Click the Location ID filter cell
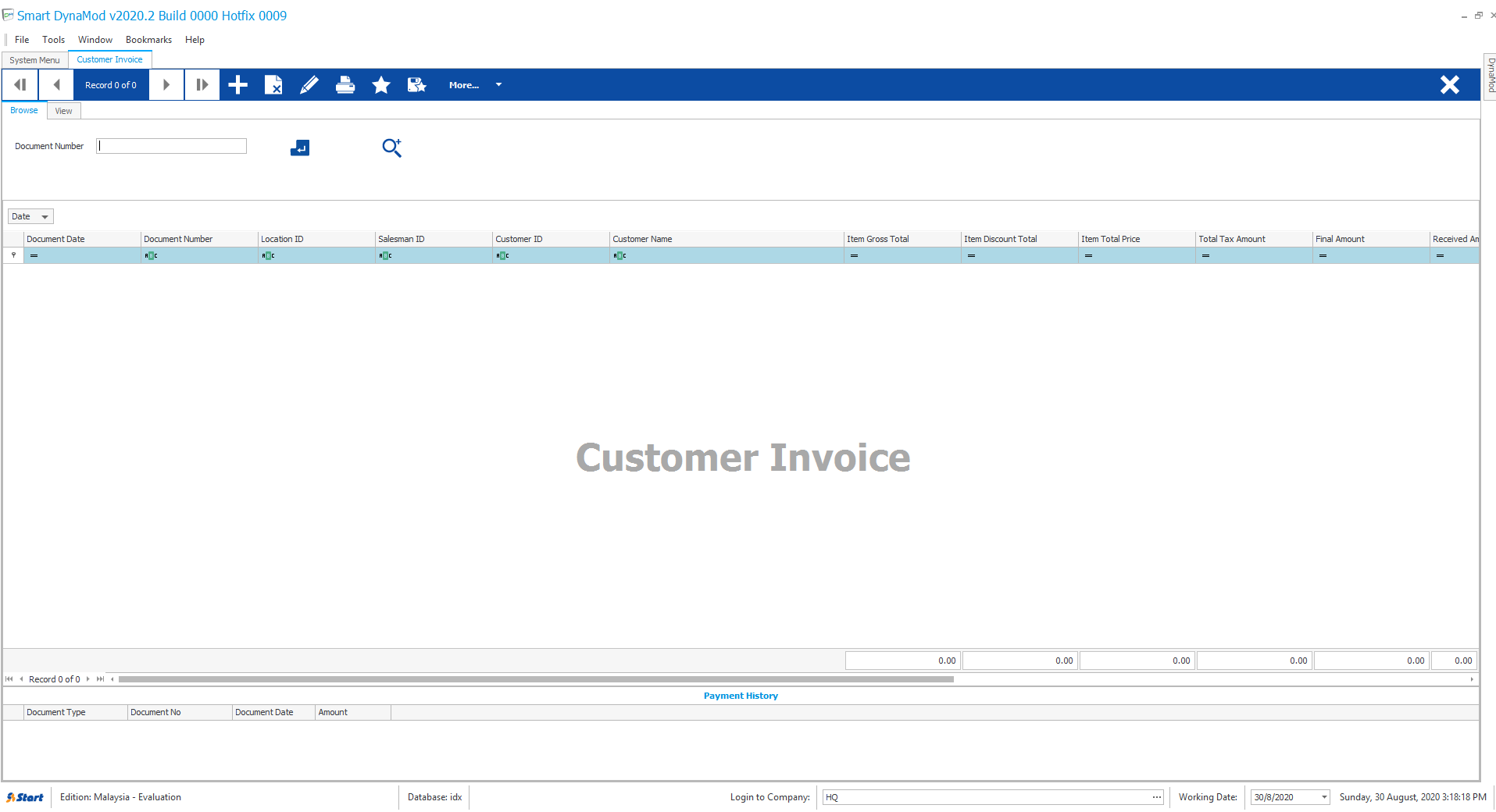Image resolution: width=1496 pixels, height=812 pixels. tap(316, 255)
